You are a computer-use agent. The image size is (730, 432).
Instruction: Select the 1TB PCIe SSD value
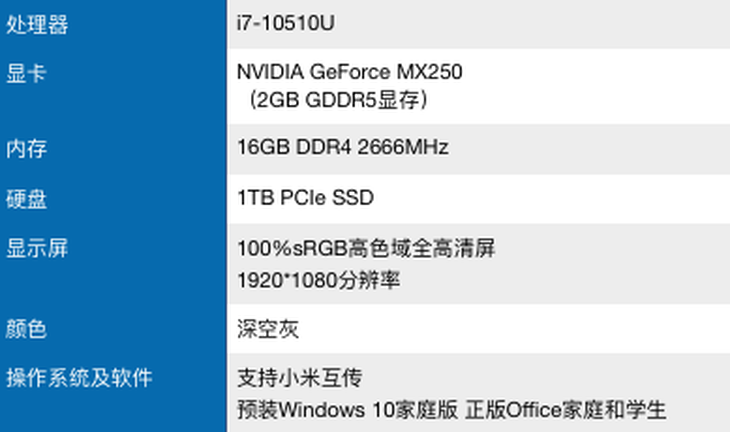305,197
